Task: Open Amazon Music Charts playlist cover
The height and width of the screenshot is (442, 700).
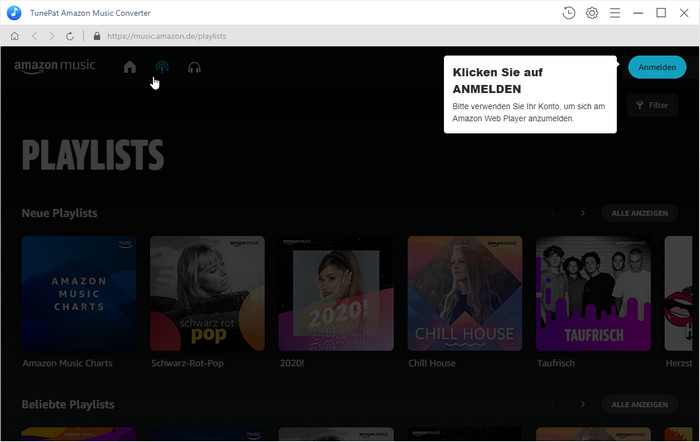Action: click(79, 293)
